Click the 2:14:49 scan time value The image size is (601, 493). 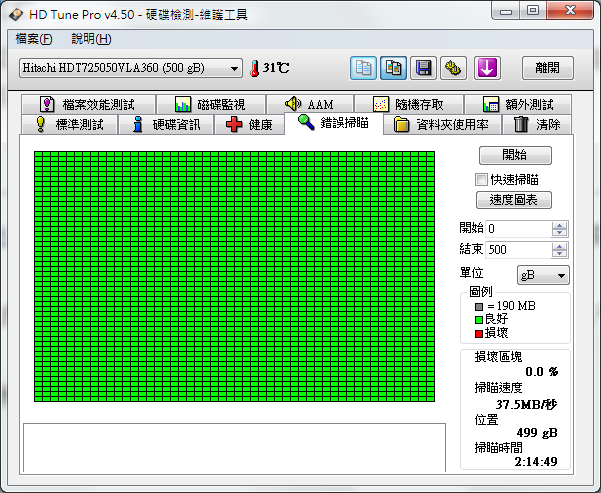(x=536, y=462)
